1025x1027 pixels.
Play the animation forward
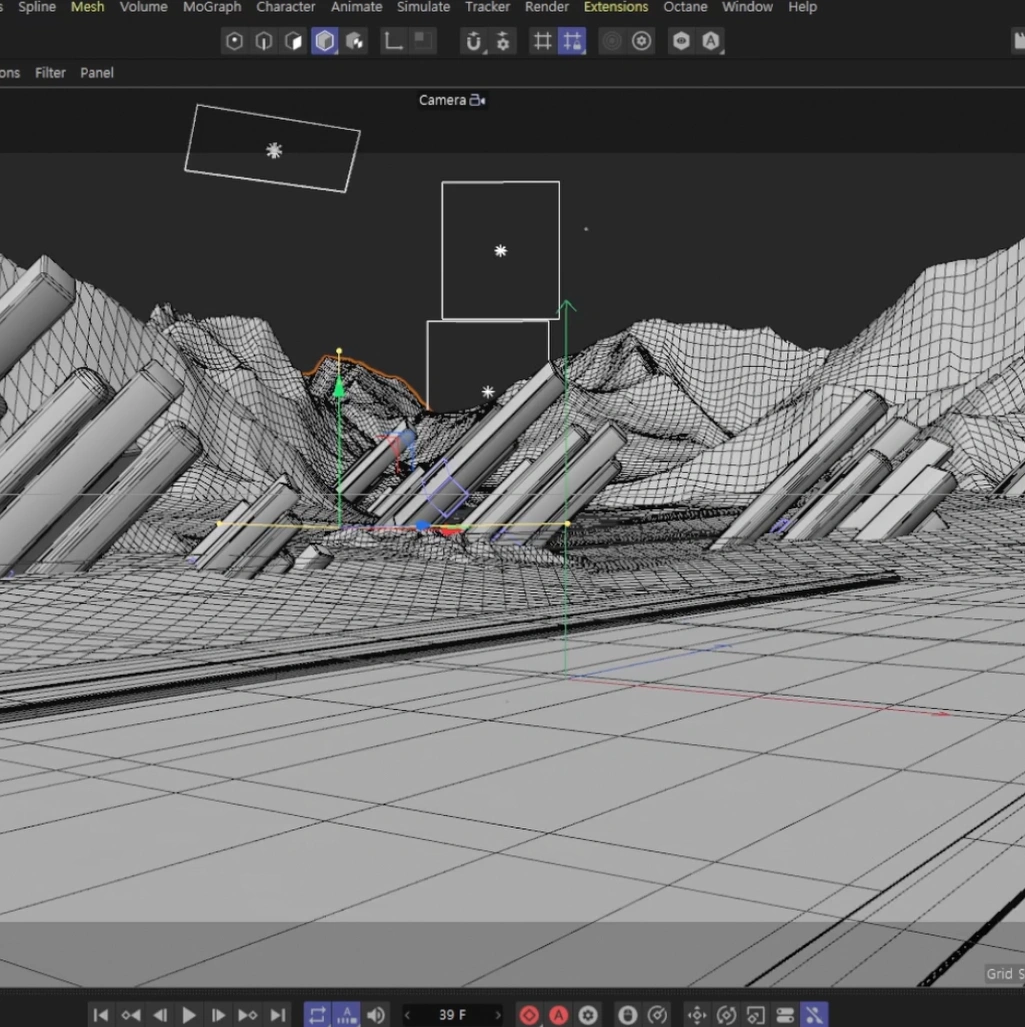(x=189, y=1015)
